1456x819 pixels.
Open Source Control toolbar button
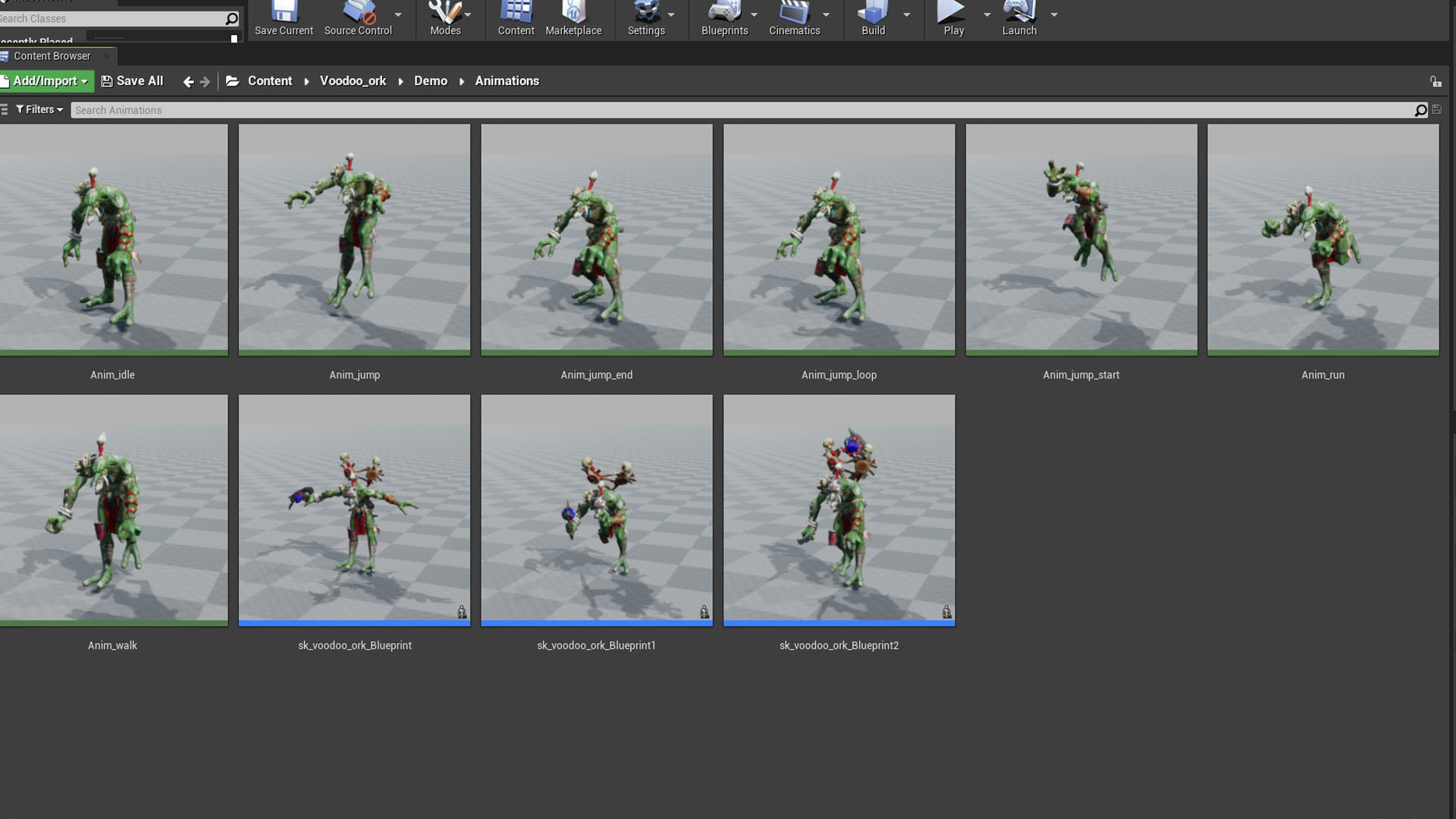point(358,17)
